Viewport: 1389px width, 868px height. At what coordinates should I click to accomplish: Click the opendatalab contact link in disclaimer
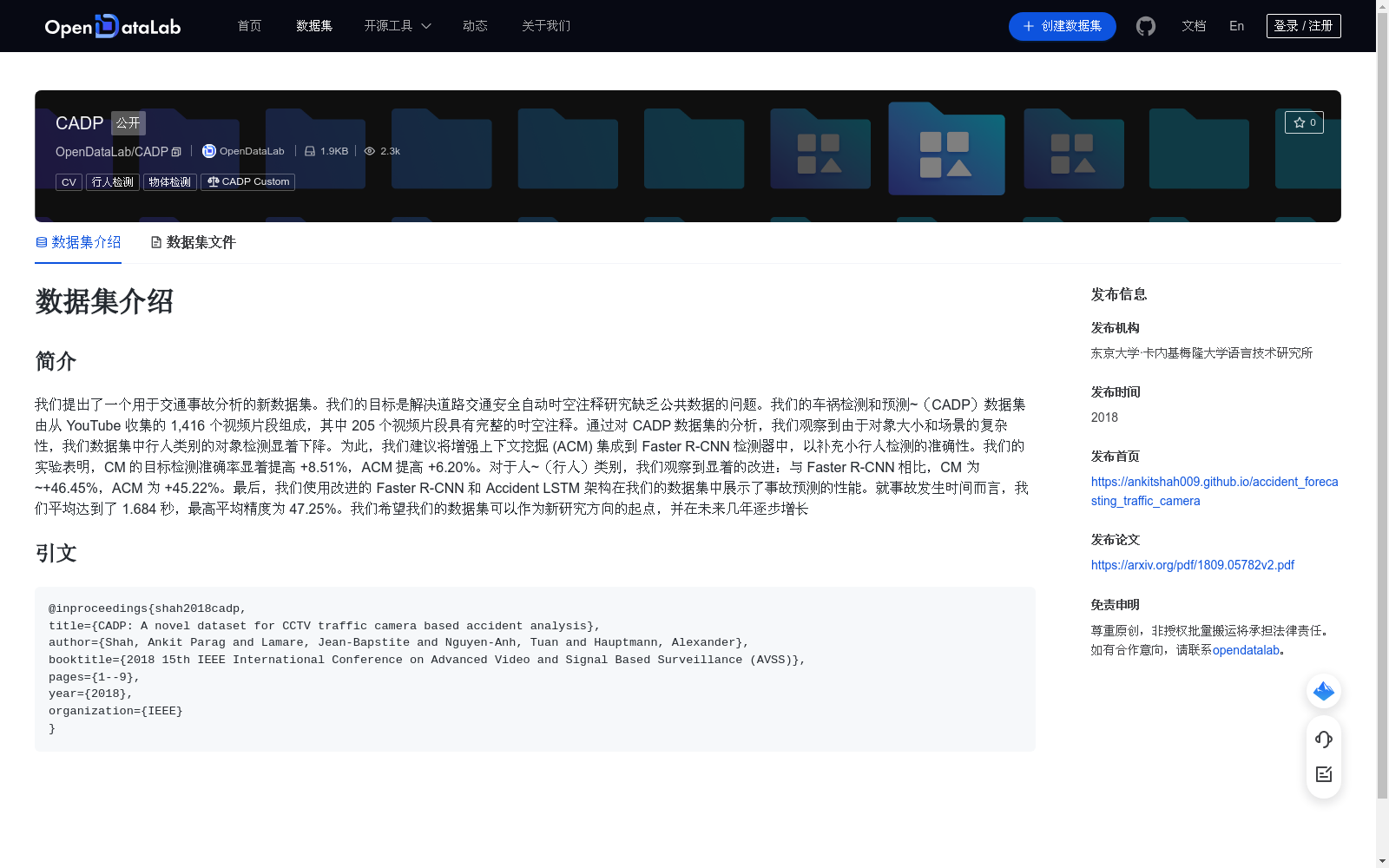pos(1247,649)
